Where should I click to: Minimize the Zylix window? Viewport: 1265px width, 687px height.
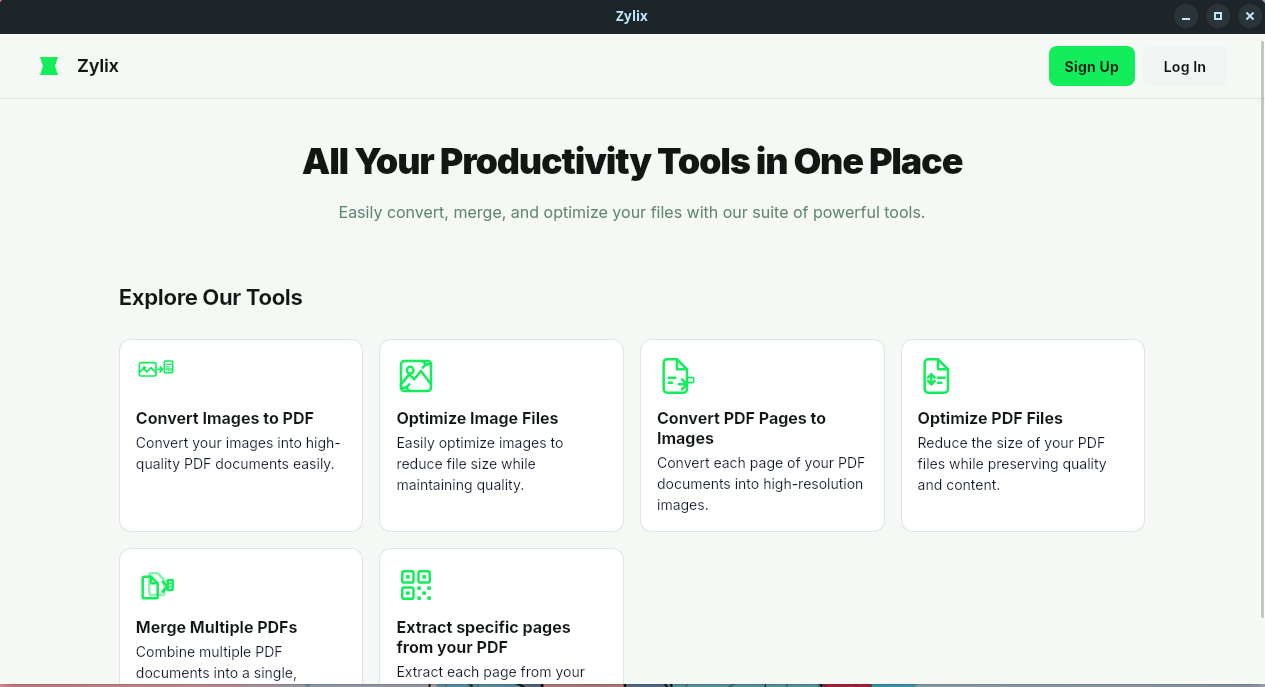click(1186, 16)
